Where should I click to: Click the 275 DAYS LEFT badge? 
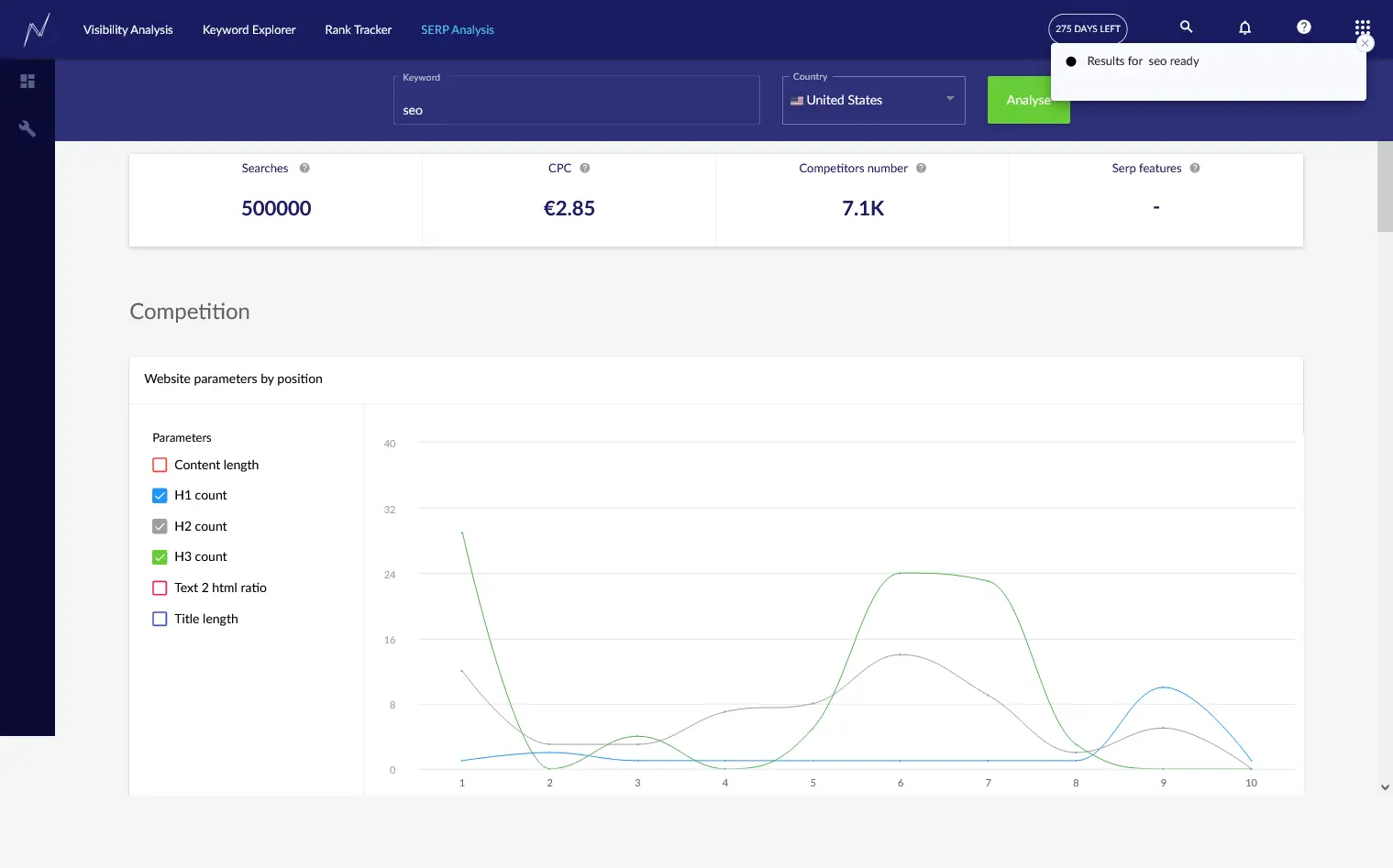pyautogui.click(x=1088, y=28)
